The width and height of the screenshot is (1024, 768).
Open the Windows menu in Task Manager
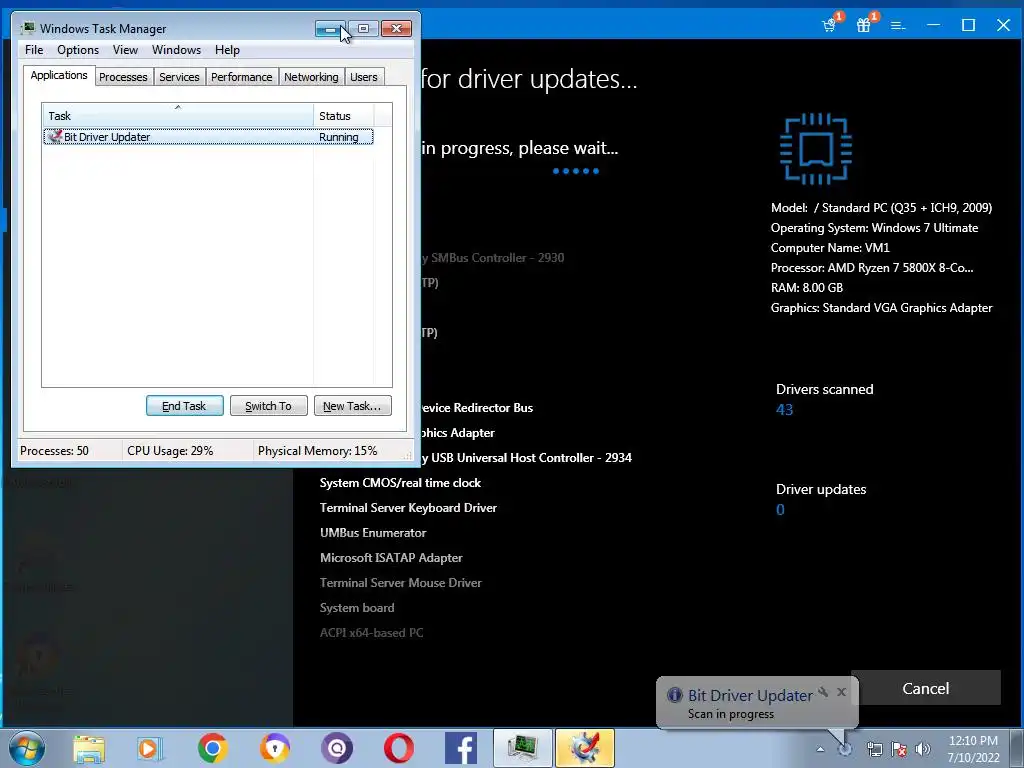click(176, 50)
